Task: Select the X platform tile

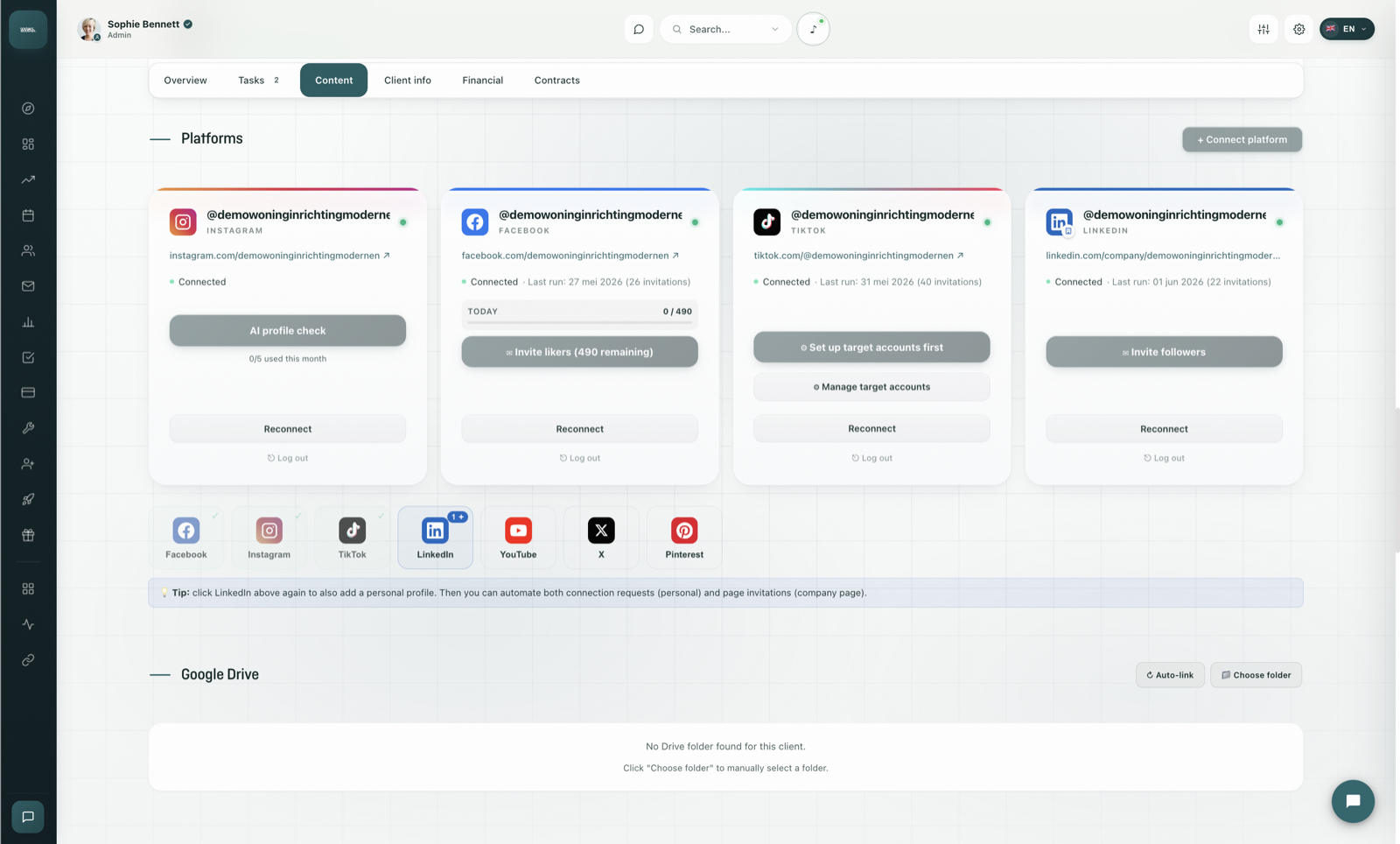Action: [x=601, y=538]
